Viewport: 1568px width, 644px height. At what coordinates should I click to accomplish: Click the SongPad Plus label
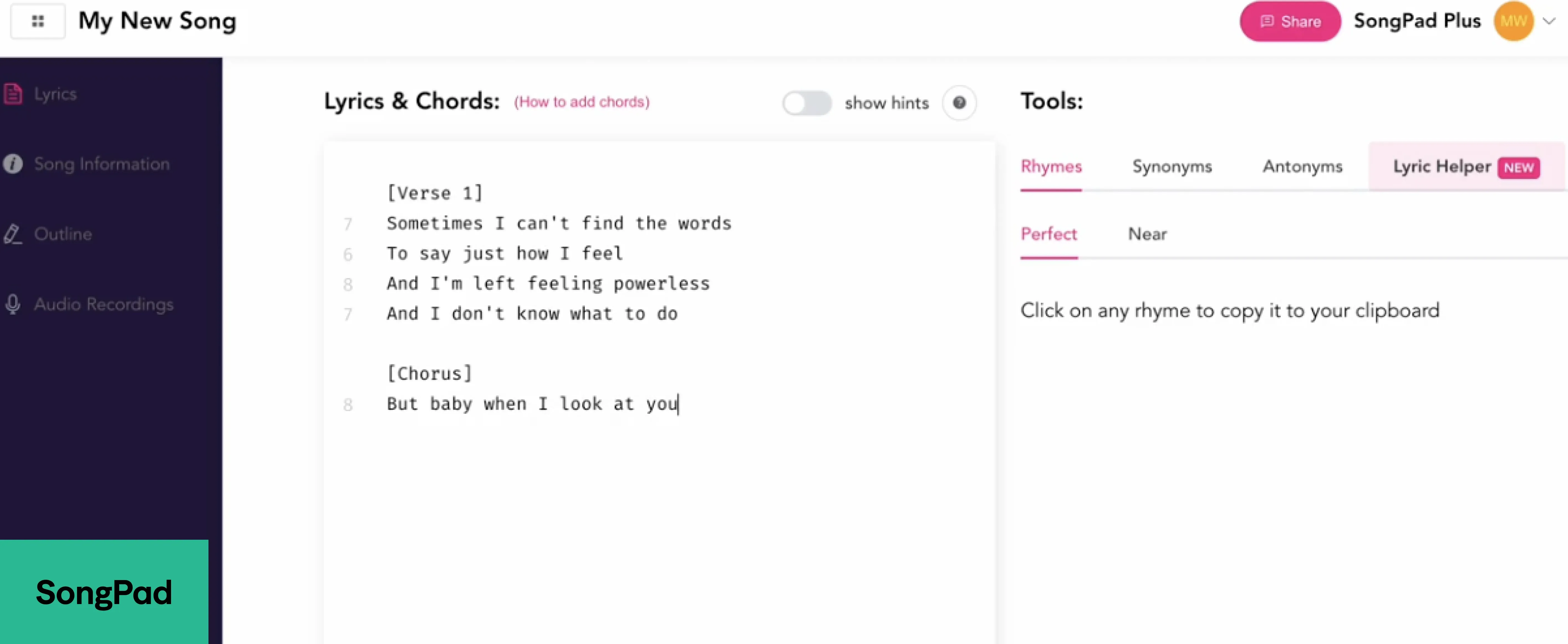point(1416,21)
